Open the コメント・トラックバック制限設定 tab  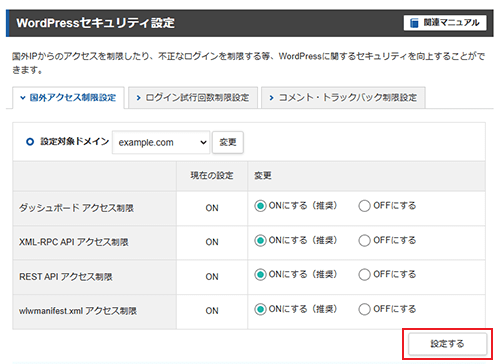pos(343,98)
